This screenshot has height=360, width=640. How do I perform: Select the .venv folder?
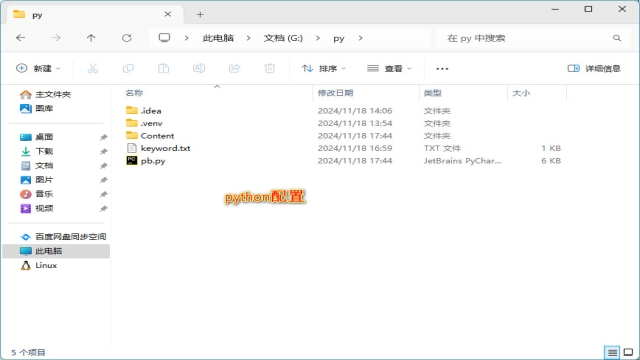tap(151, 123)
